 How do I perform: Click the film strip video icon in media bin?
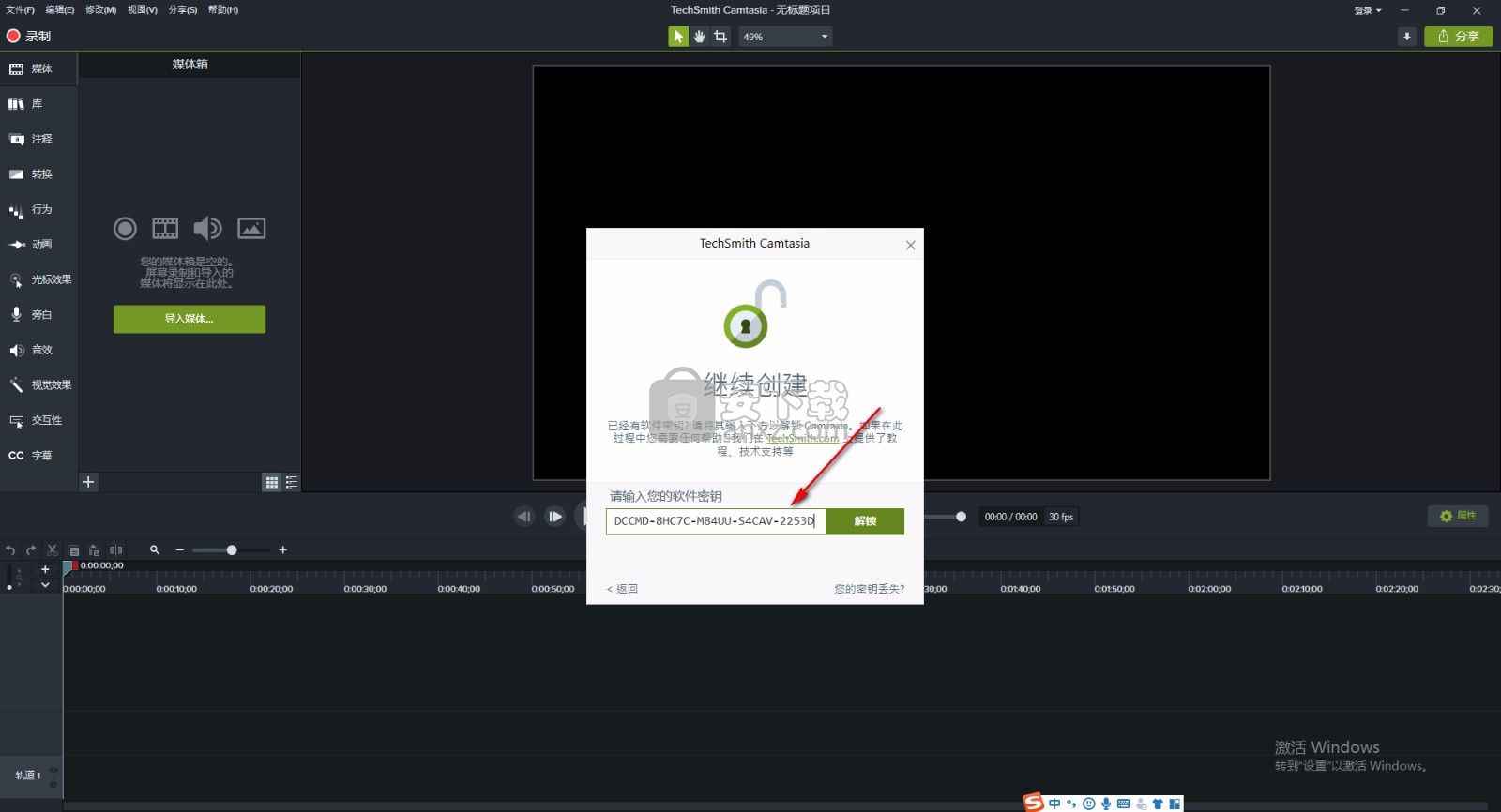pos(165,228)
